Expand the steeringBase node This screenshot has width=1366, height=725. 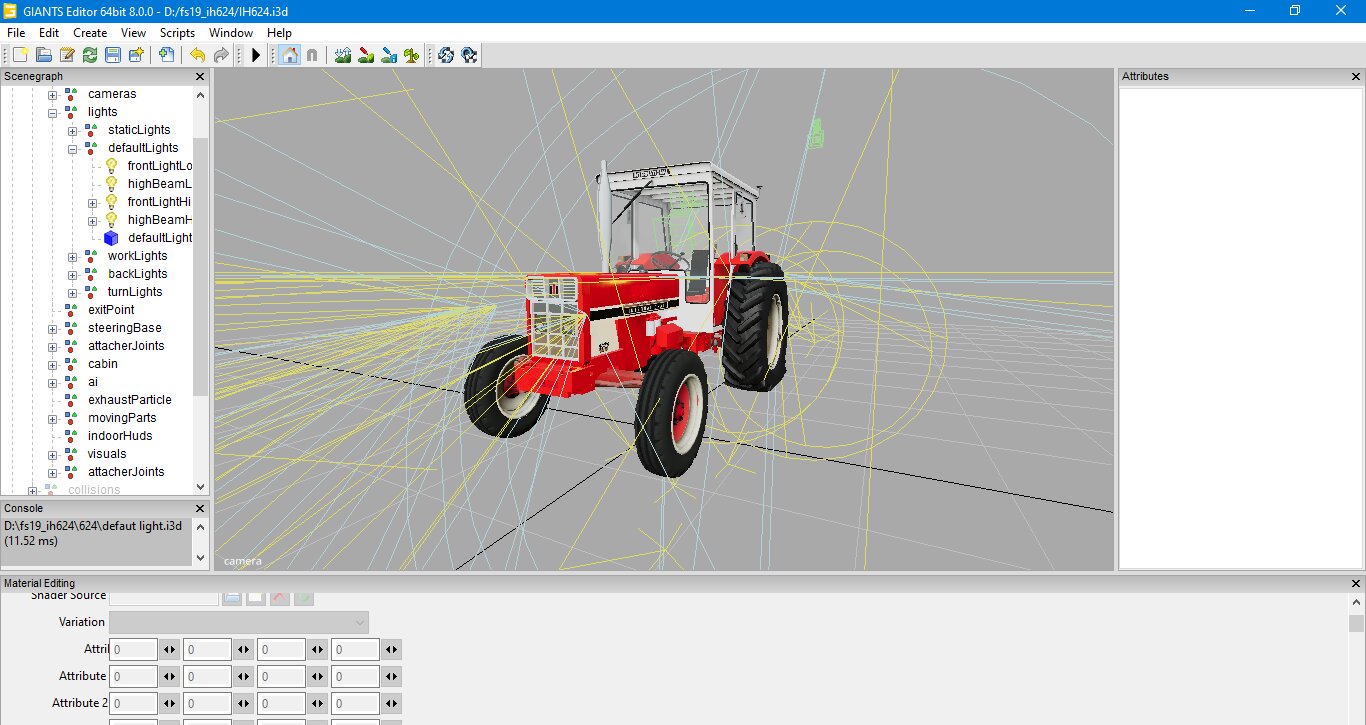pyautogui.click(x=52, y=328)
